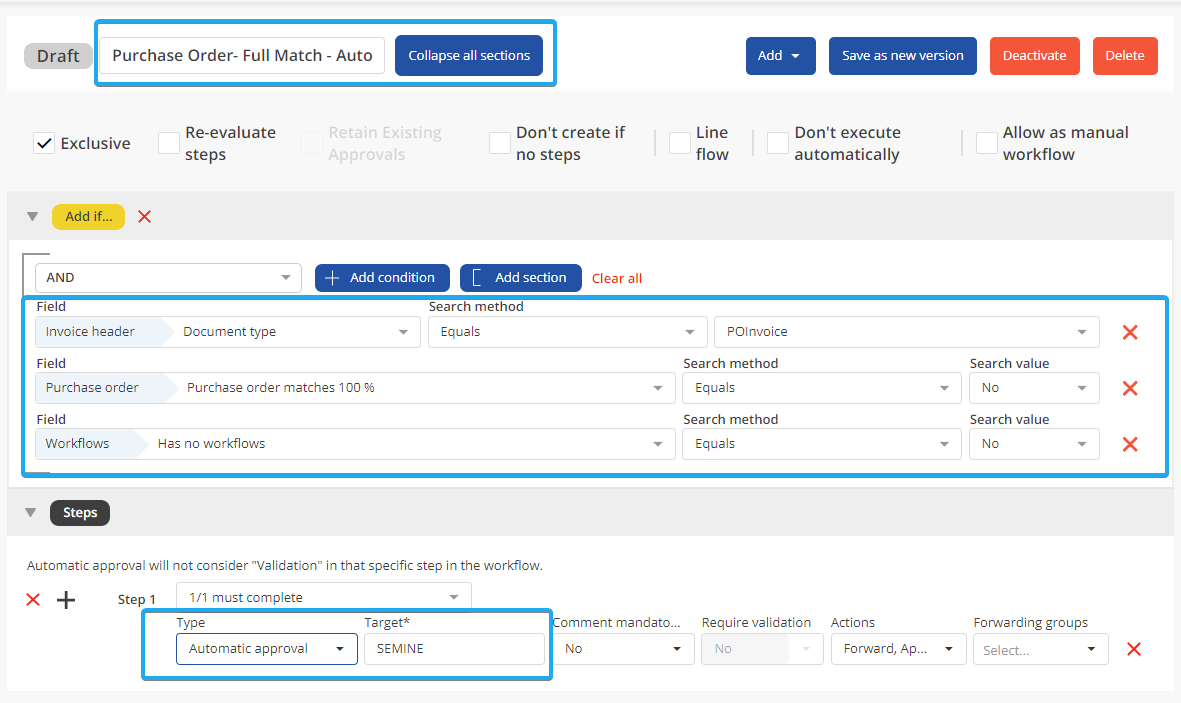The height and width of the screenshot is (703, 1181).
Task: Click the workflow name text field
Action: (242, 56)
